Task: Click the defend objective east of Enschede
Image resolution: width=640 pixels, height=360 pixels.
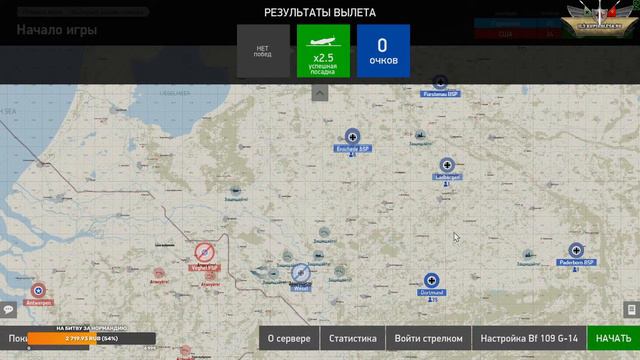Action: pyautogui.click(x=420, y=135)
